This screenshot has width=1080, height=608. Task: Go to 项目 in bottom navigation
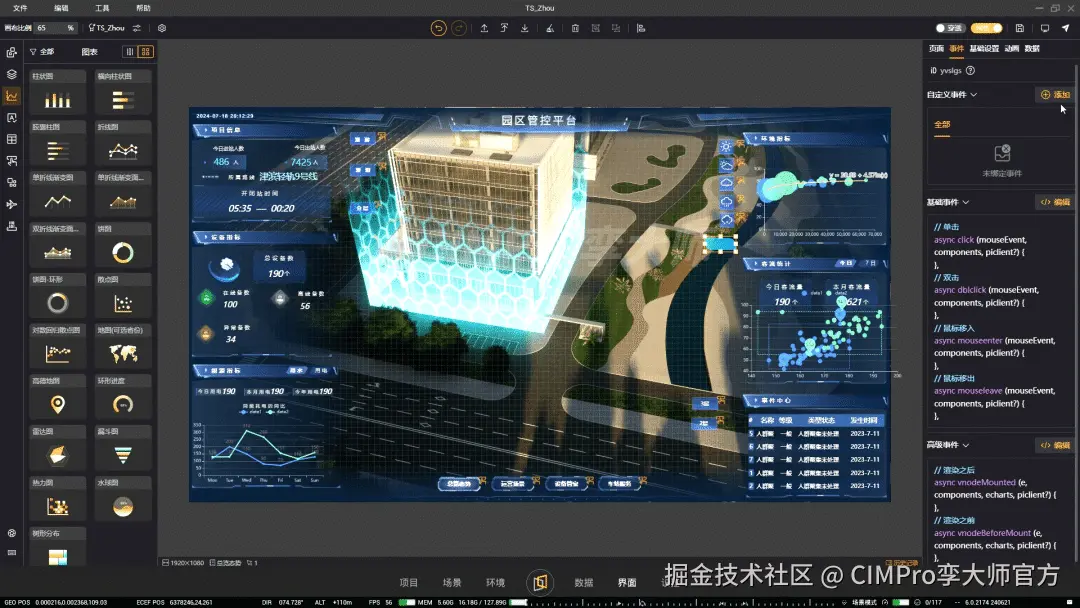pos(408,583)
